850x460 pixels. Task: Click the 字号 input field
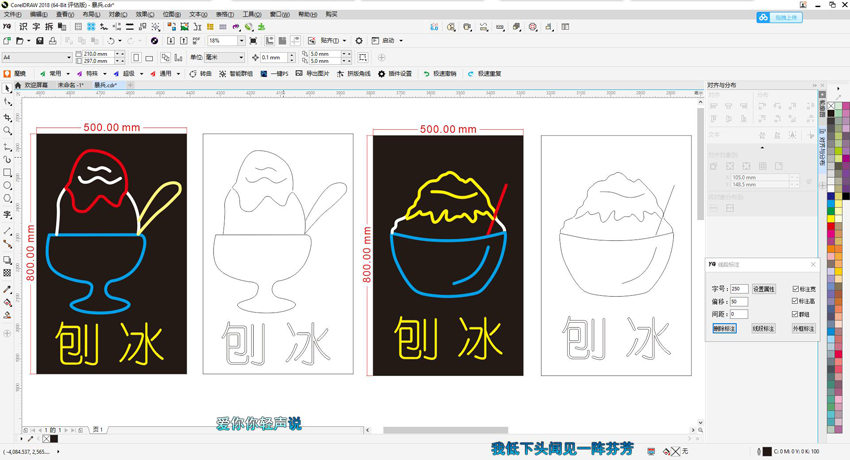(739, 289)
